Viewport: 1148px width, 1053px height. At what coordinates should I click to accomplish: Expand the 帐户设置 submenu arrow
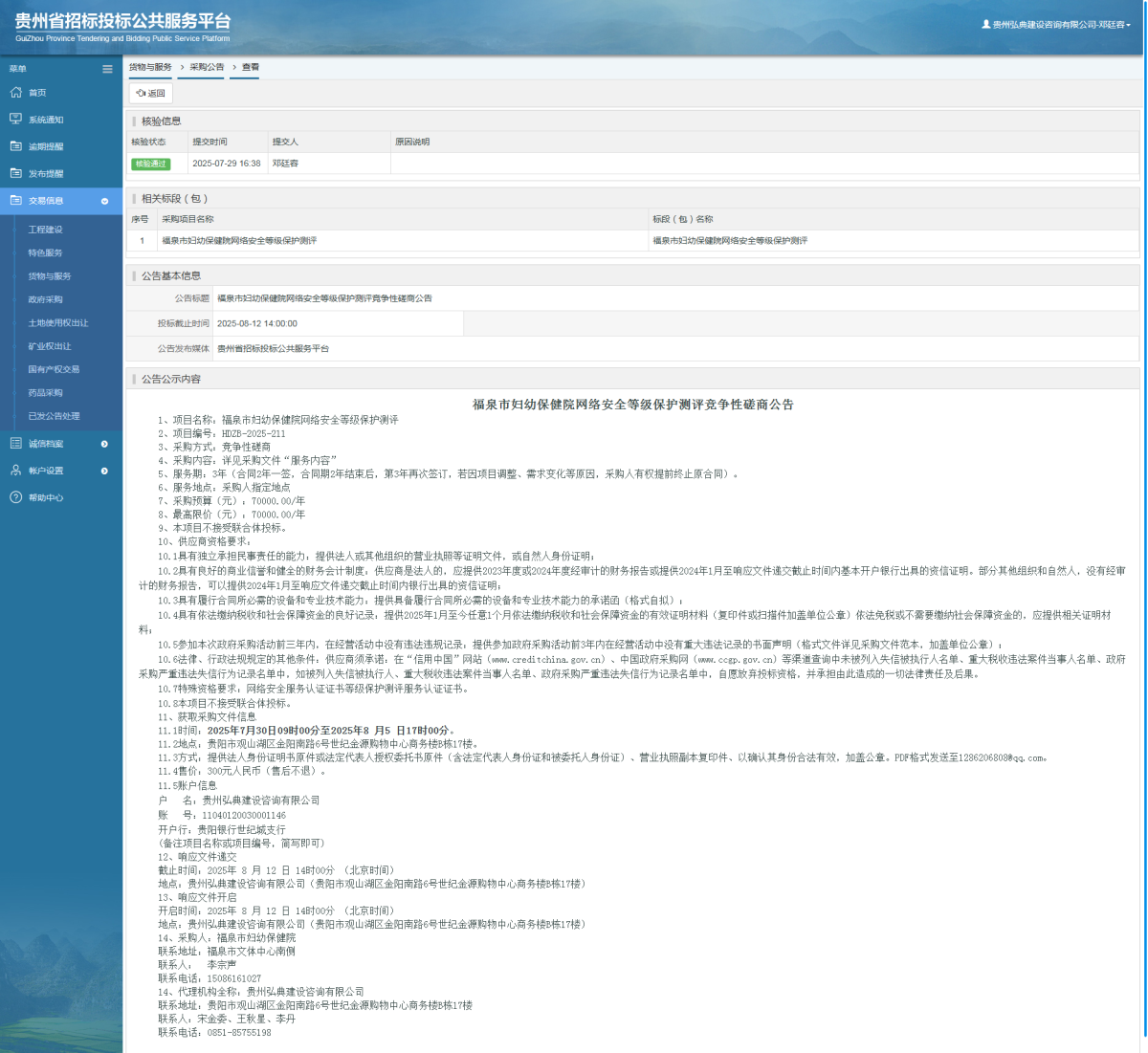coord(104,471)
